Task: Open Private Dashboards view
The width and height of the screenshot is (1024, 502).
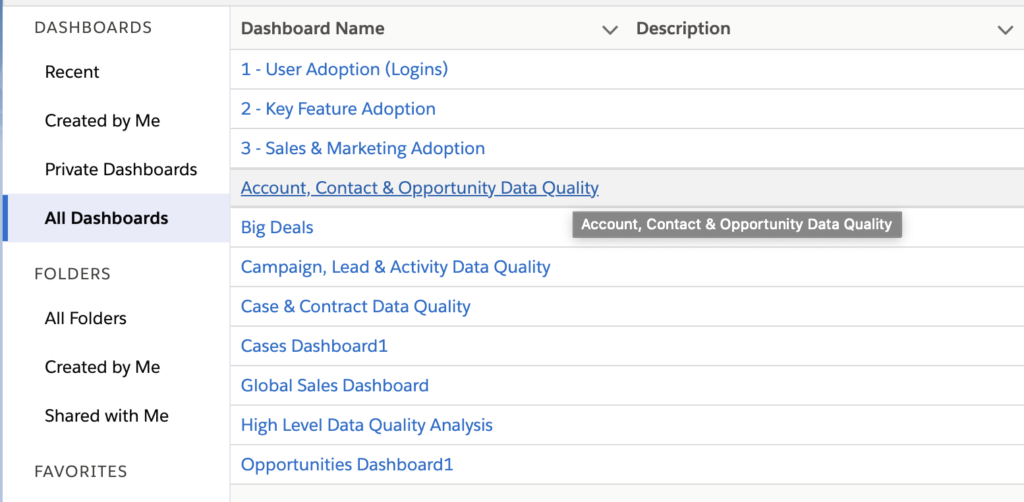Action: [x=121, y=170]
